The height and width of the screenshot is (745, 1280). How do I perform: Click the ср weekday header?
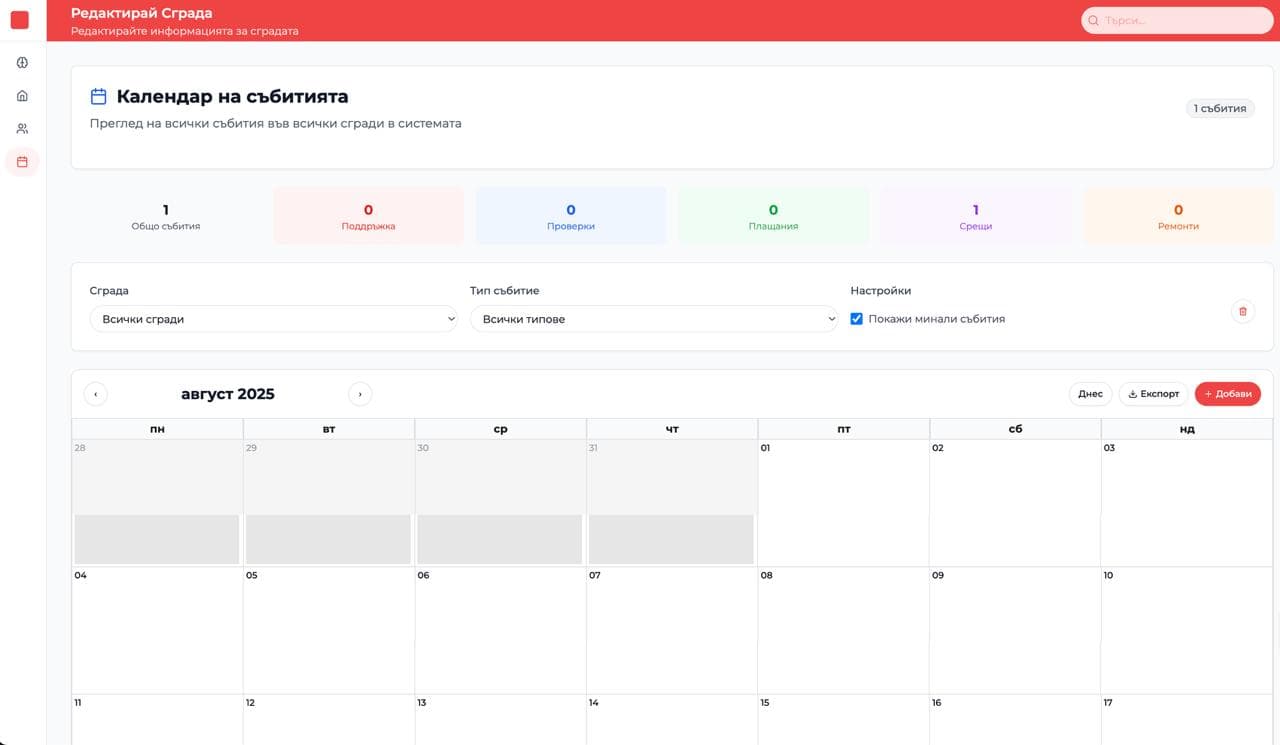[x=500, y=429]
